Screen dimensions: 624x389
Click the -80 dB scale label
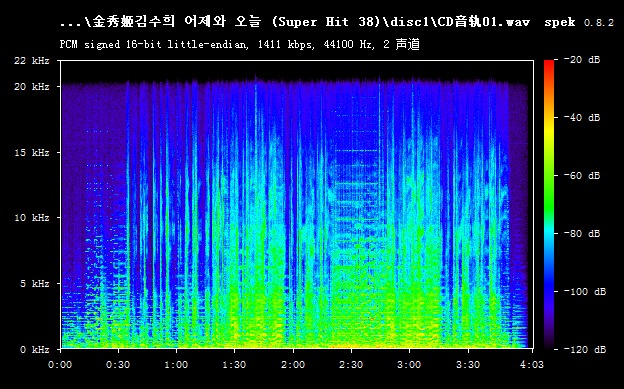tap(582, 233)
